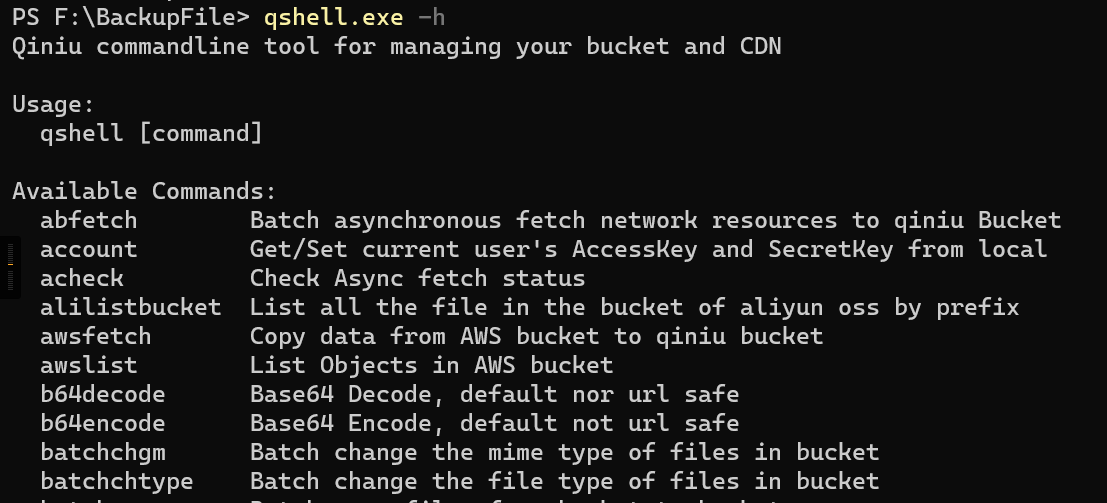Click the alilistbucket command name
This screenshot has width=1107, height=503.
coord(131,307)
